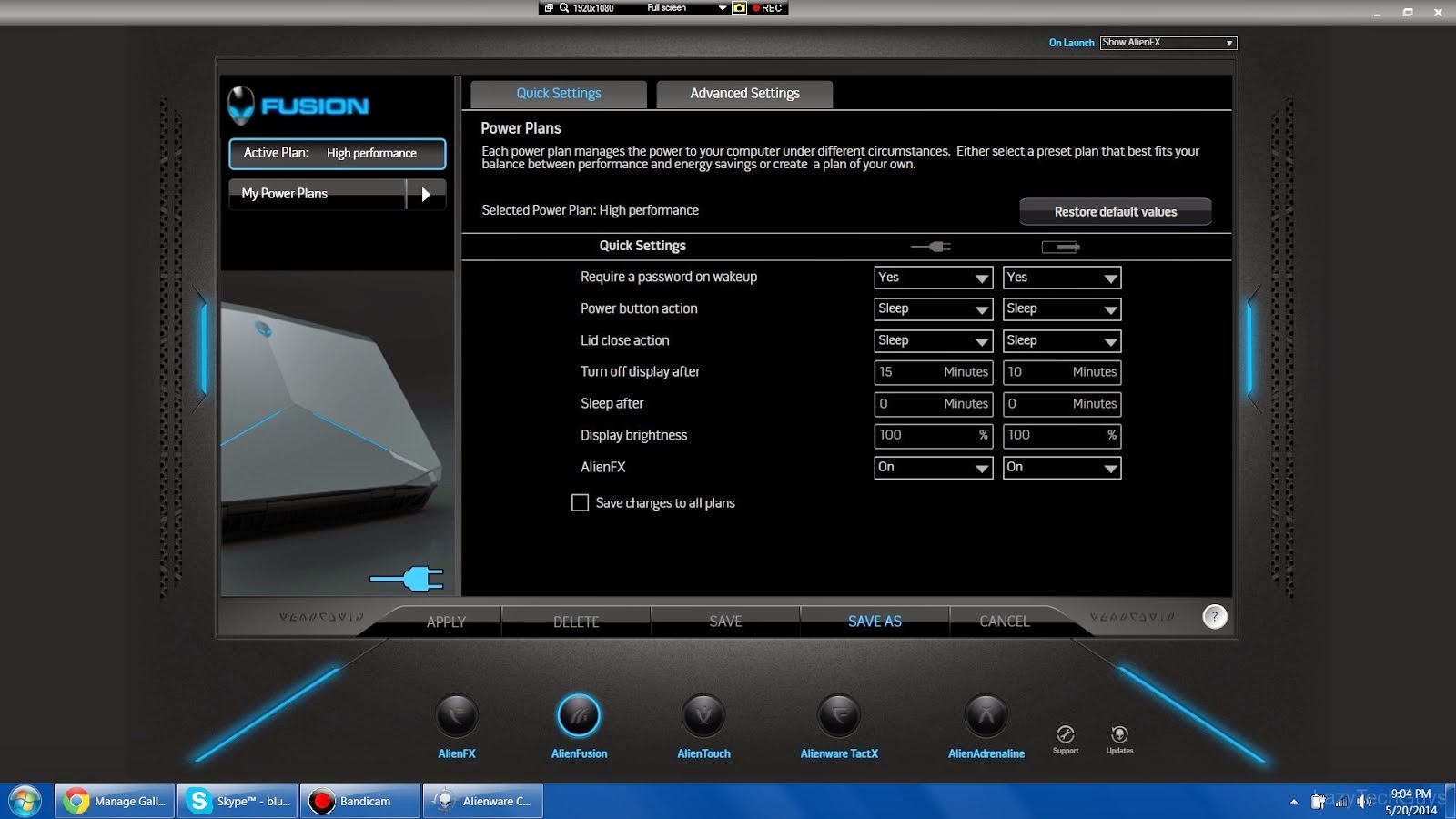This screenshot has width=1456, height=819.
Task: Click the Bandicam magnifier icon
Action: click(x=564, y=8)
